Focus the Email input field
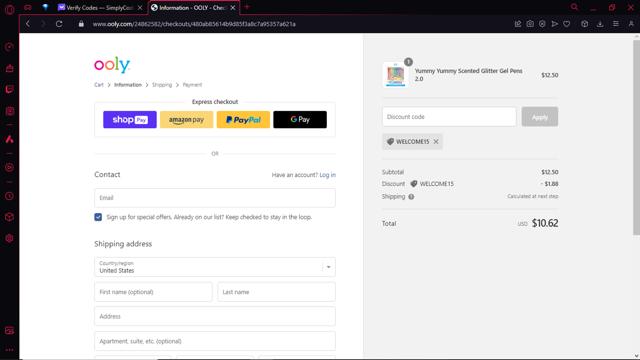The image size is (640, 360). (x=215, y=198)
